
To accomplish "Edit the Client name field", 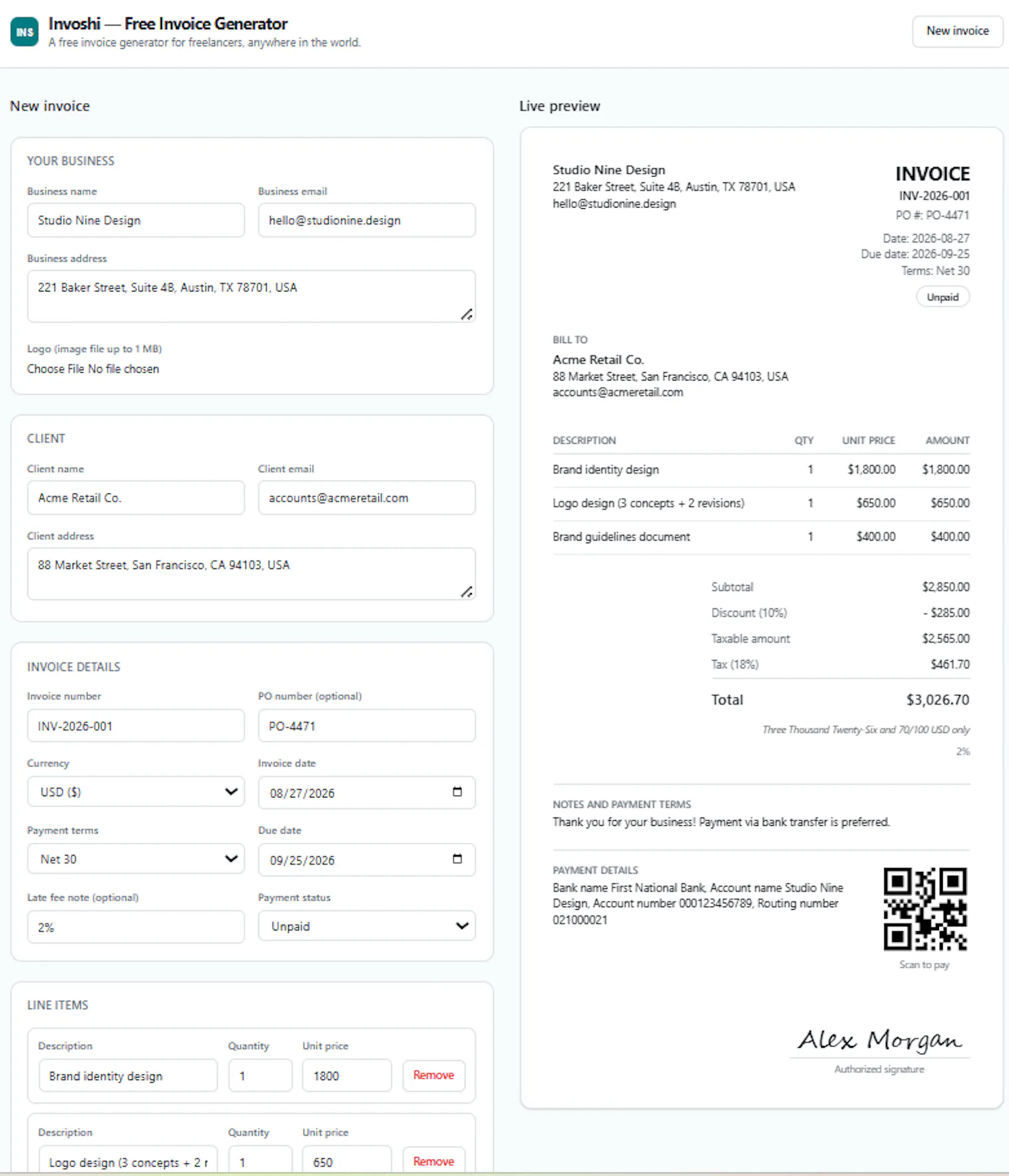I will click(x=136, y=498).
